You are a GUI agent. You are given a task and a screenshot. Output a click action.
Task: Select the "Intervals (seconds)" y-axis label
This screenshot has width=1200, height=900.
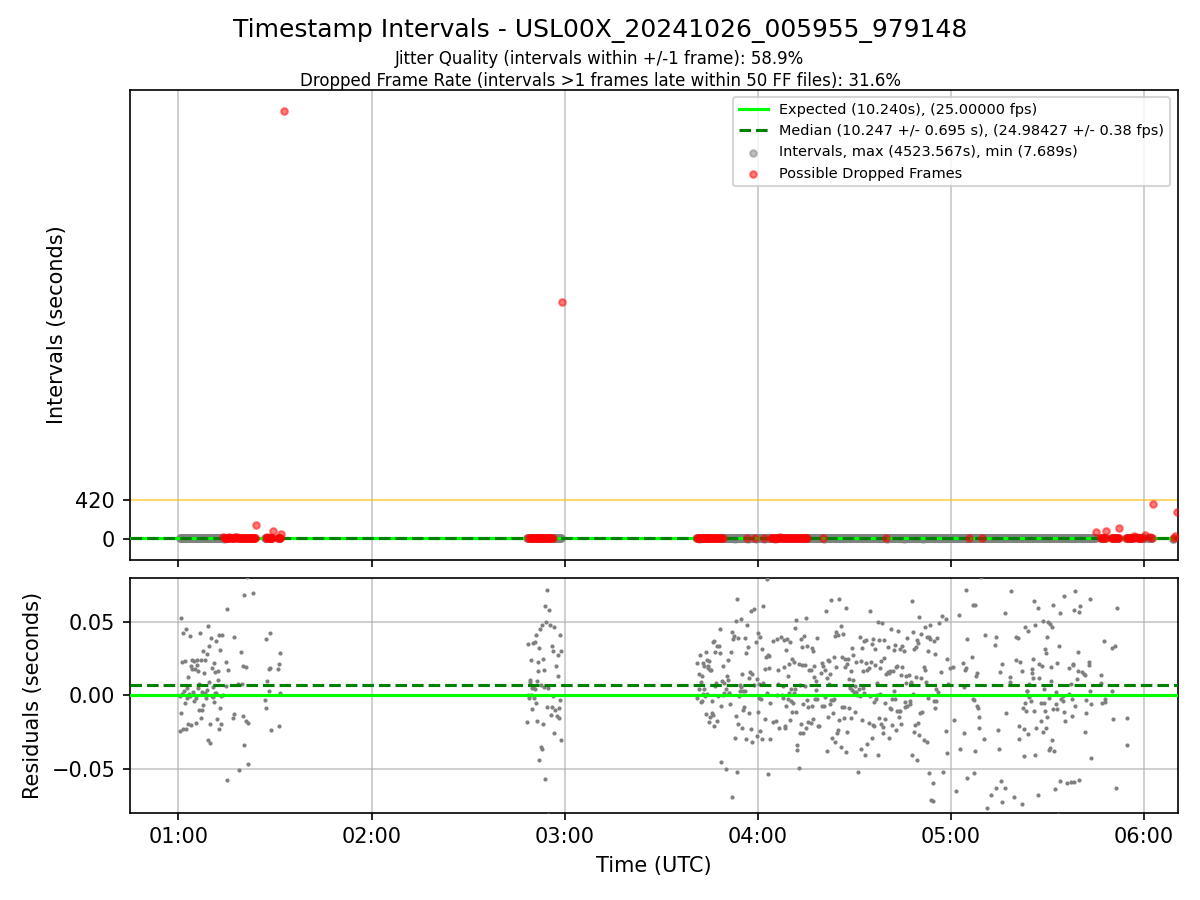tap(56, 325)
